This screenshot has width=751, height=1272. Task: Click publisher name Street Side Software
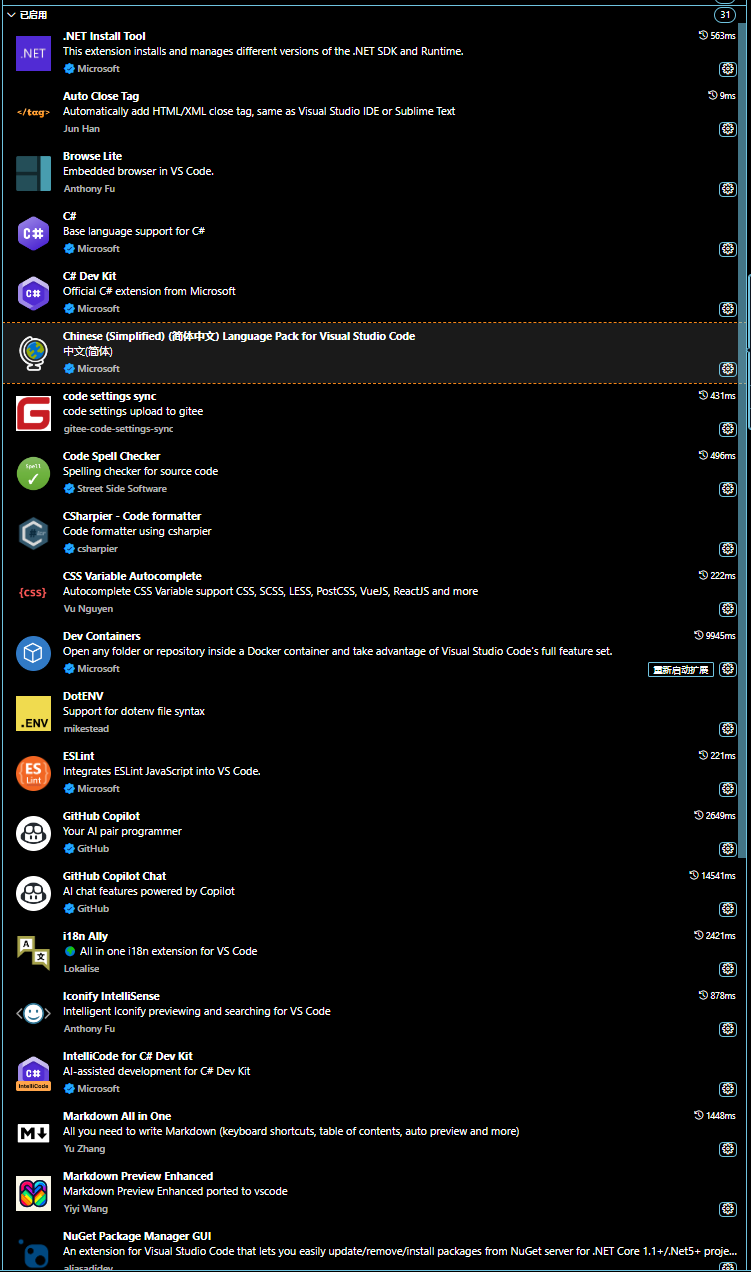[122, 489]
